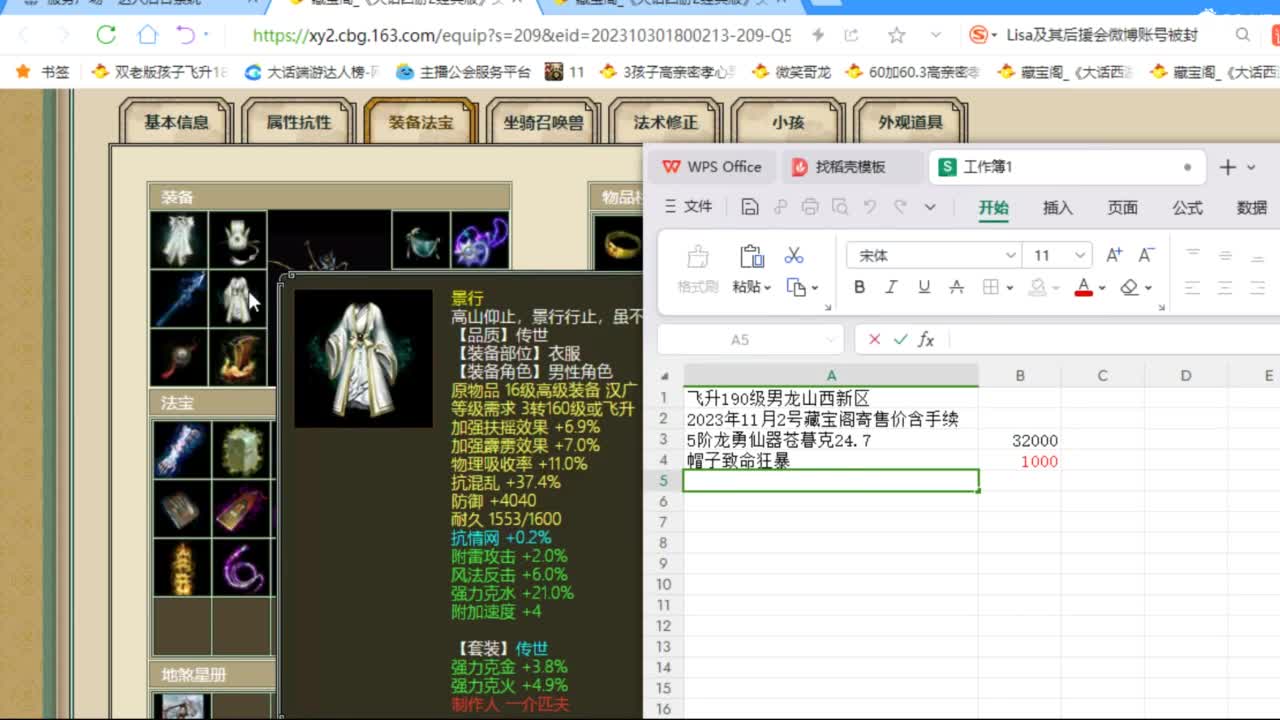Open the 法术修正 tab
The height and width of the screenshot is (720, 1280).
[x=666, y=123]
